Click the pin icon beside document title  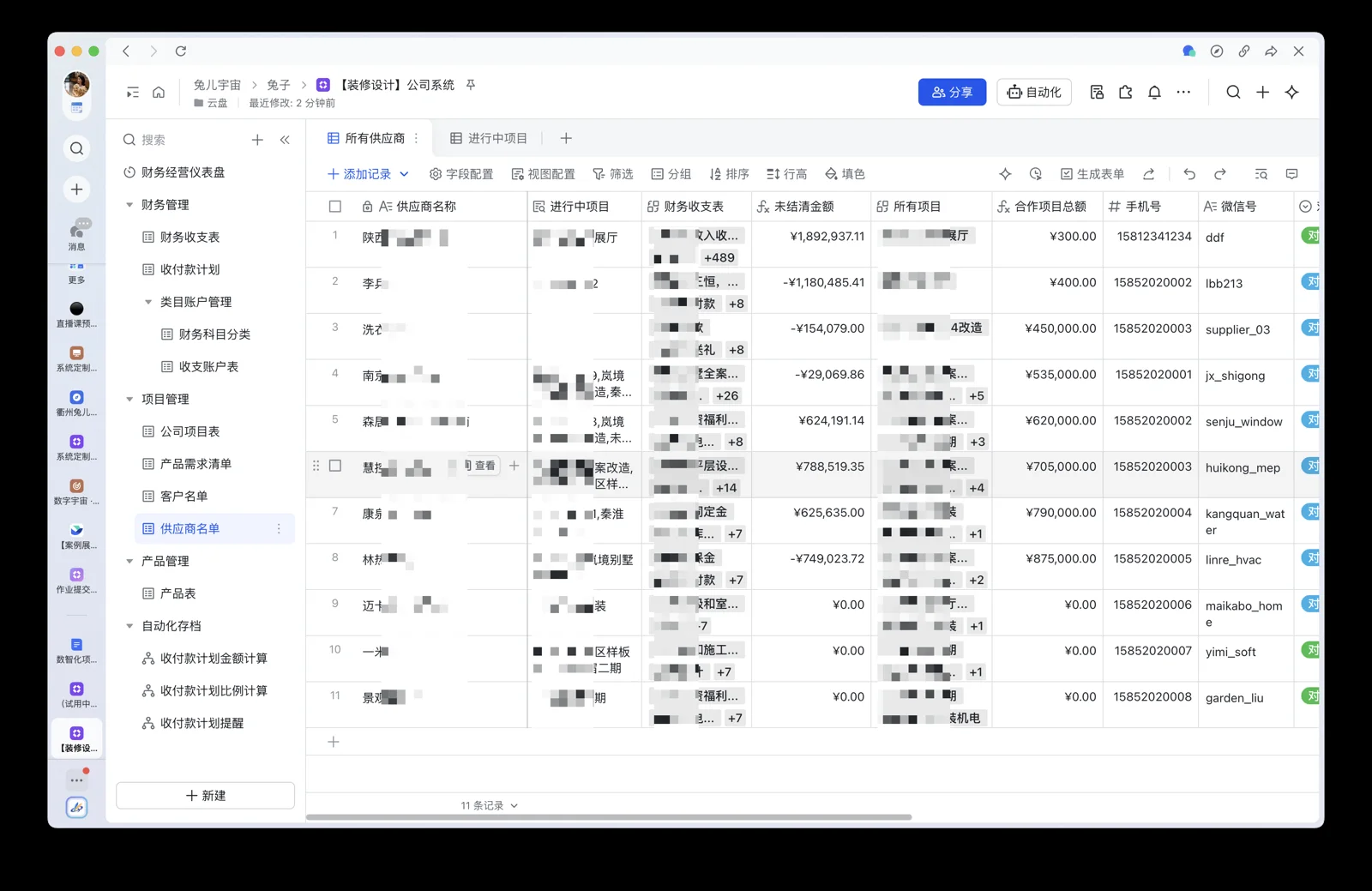point(471,85)
